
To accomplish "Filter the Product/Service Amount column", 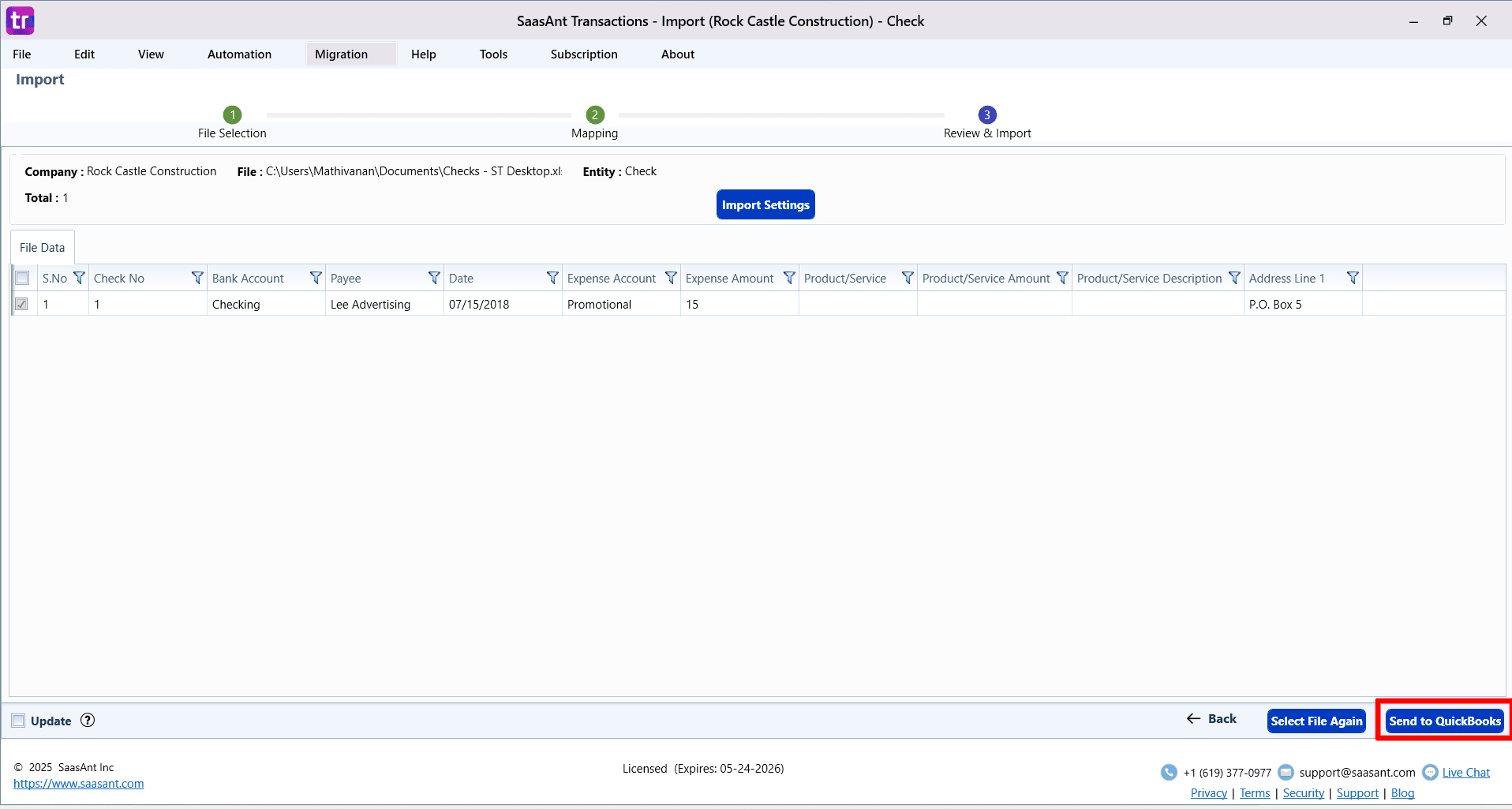I will coord(1062,278).
